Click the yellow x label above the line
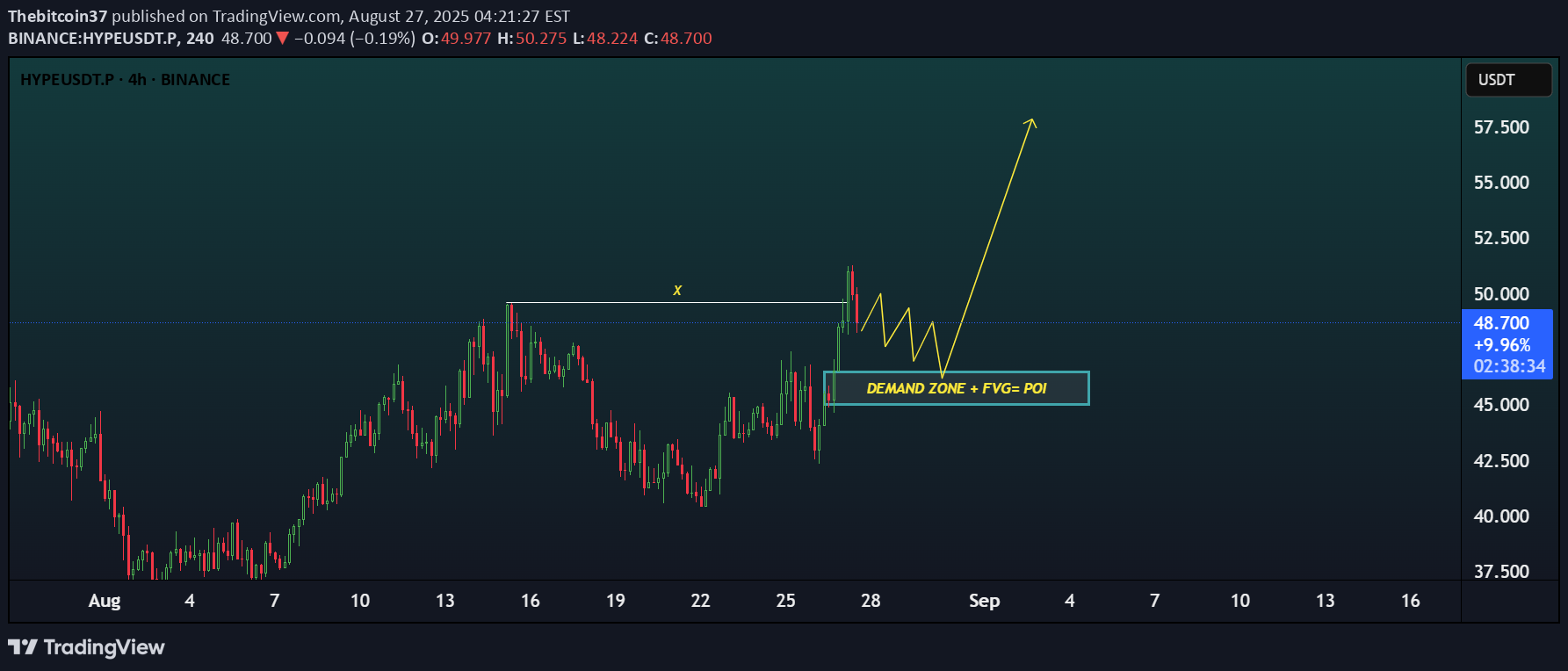 pos(677,290)
